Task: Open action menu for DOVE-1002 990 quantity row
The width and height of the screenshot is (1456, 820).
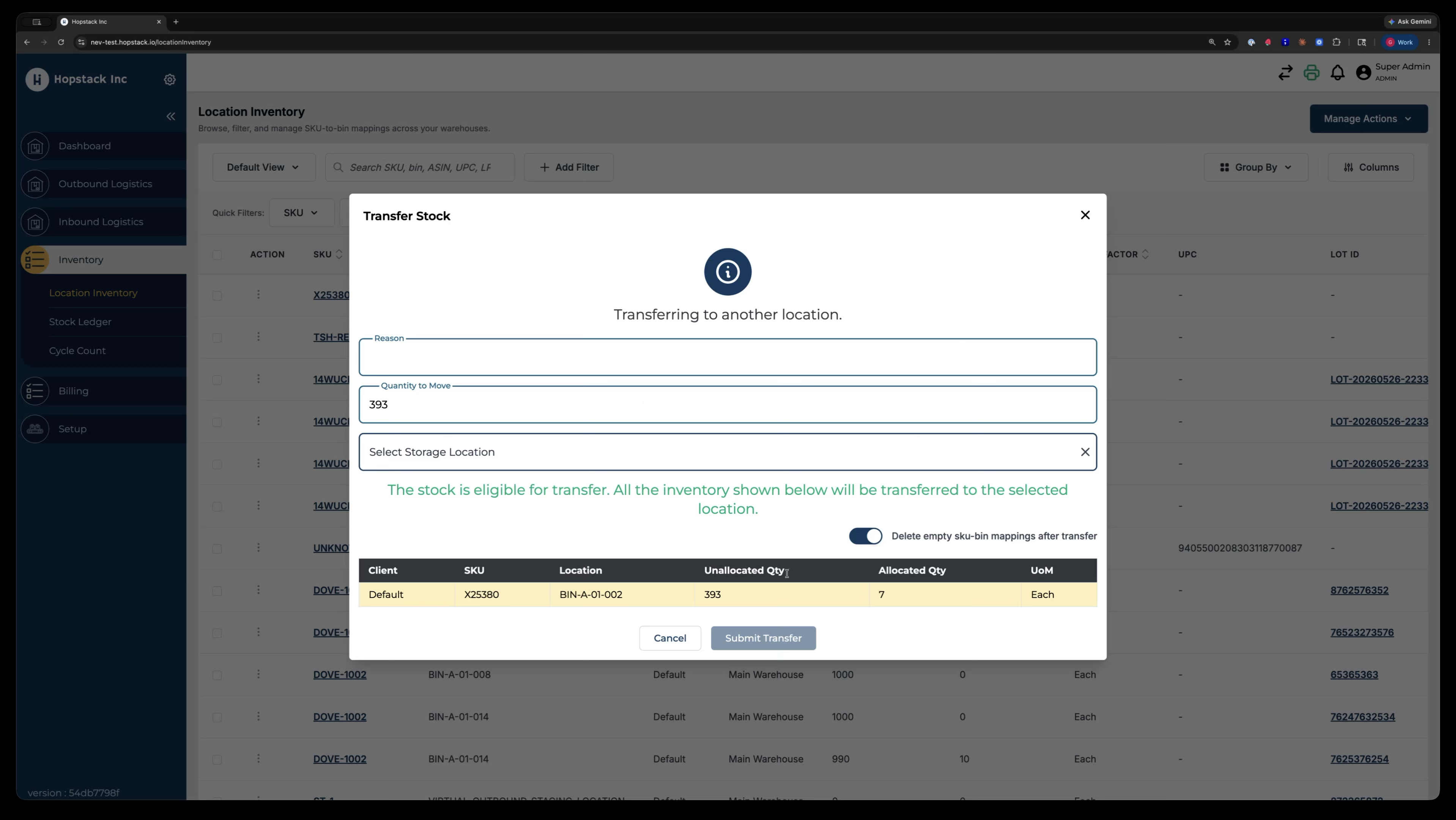Action: 258,758
